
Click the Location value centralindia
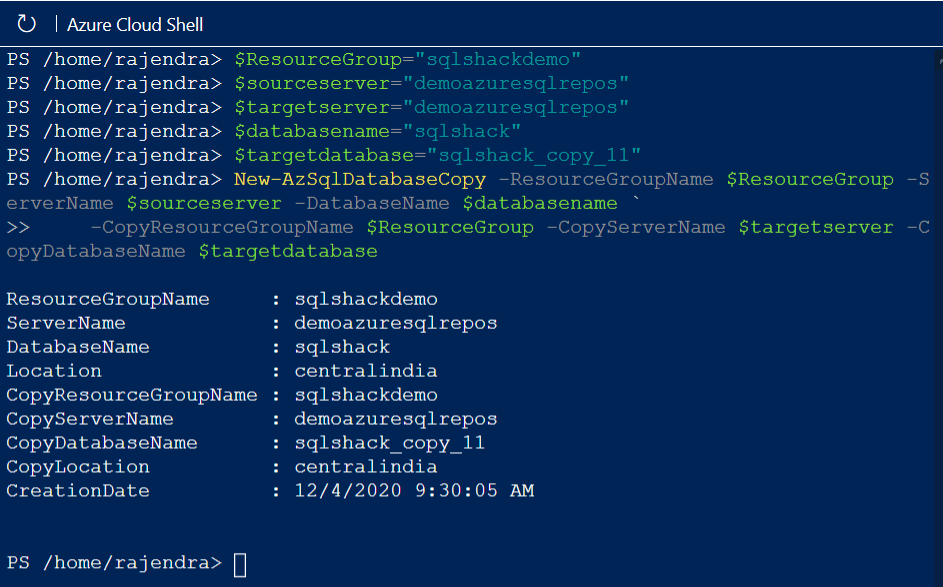click(365, 371)
